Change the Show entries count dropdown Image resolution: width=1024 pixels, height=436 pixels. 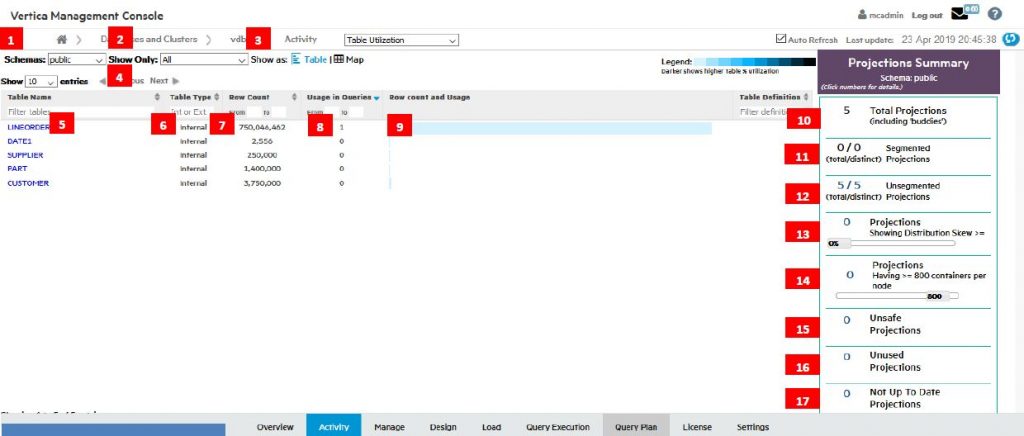click(42, 81)
